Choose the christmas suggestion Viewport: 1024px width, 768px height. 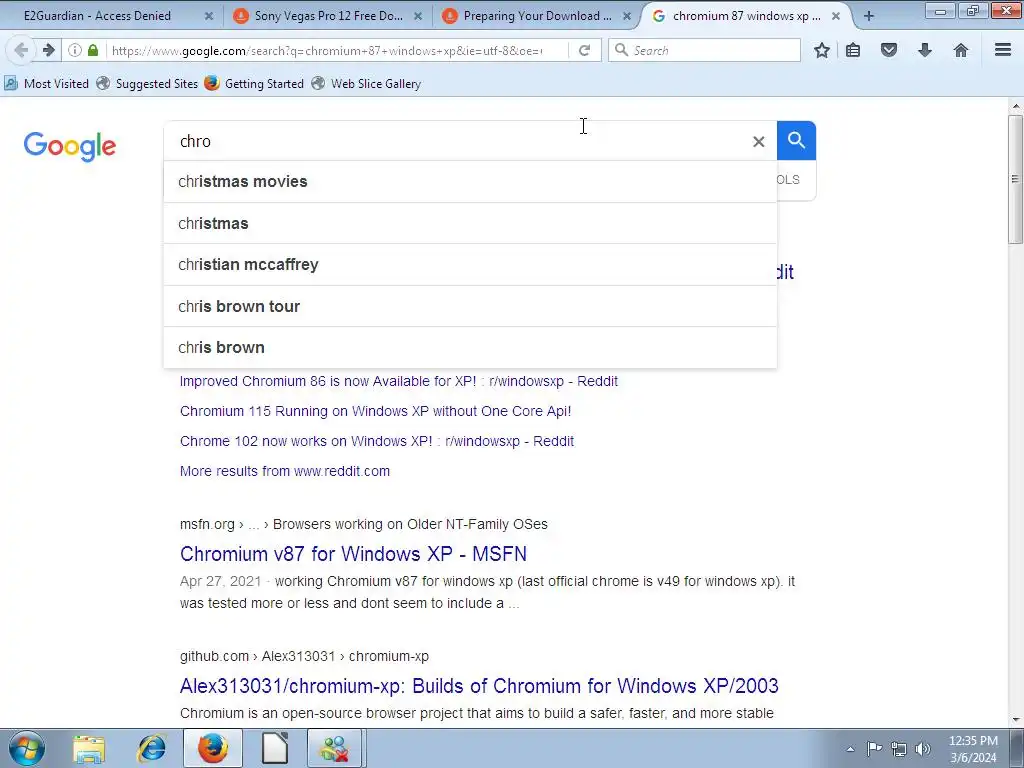[x=470, y=223]
